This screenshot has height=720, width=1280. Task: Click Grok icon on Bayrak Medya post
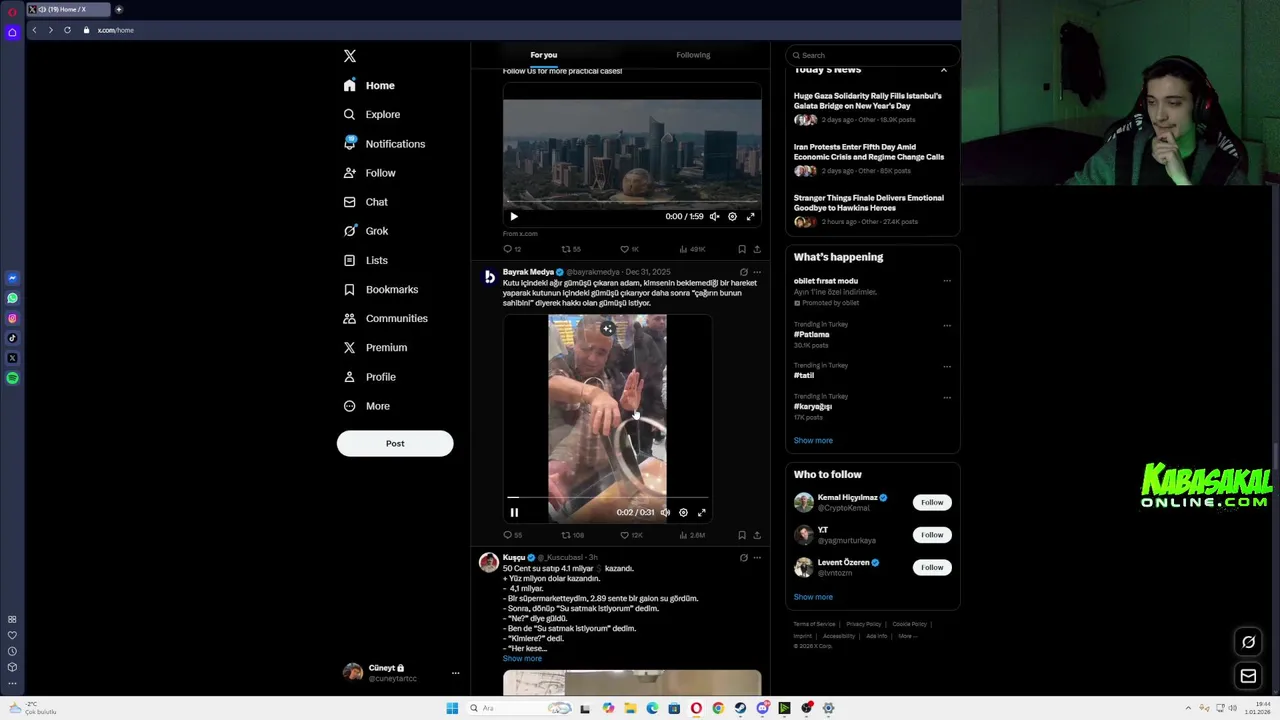click(743, 272)
